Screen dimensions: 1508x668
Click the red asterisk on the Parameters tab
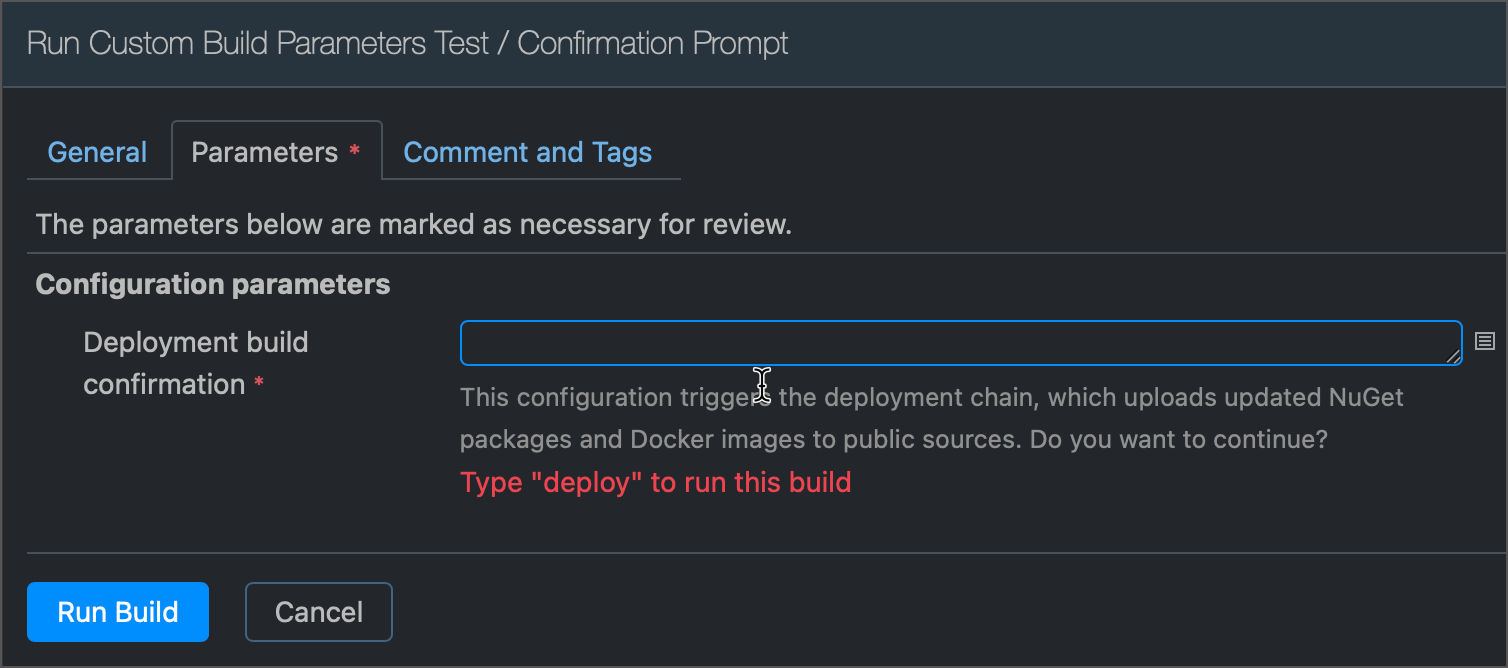354,151
